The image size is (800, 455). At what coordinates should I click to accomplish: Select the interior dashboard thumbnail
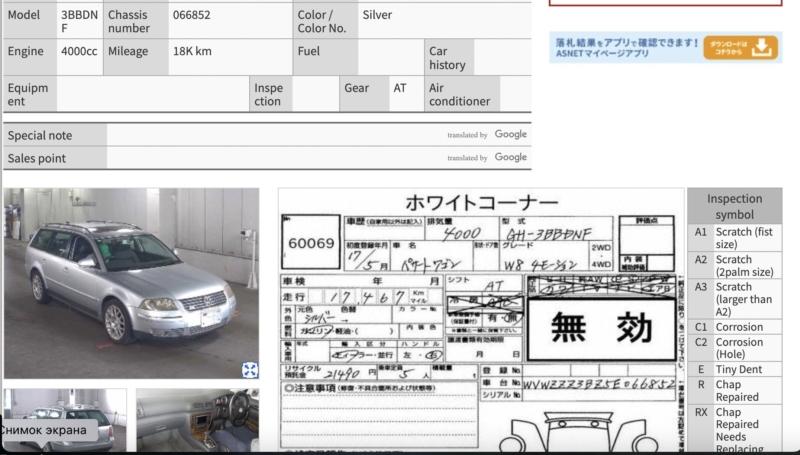pos(197,419)
